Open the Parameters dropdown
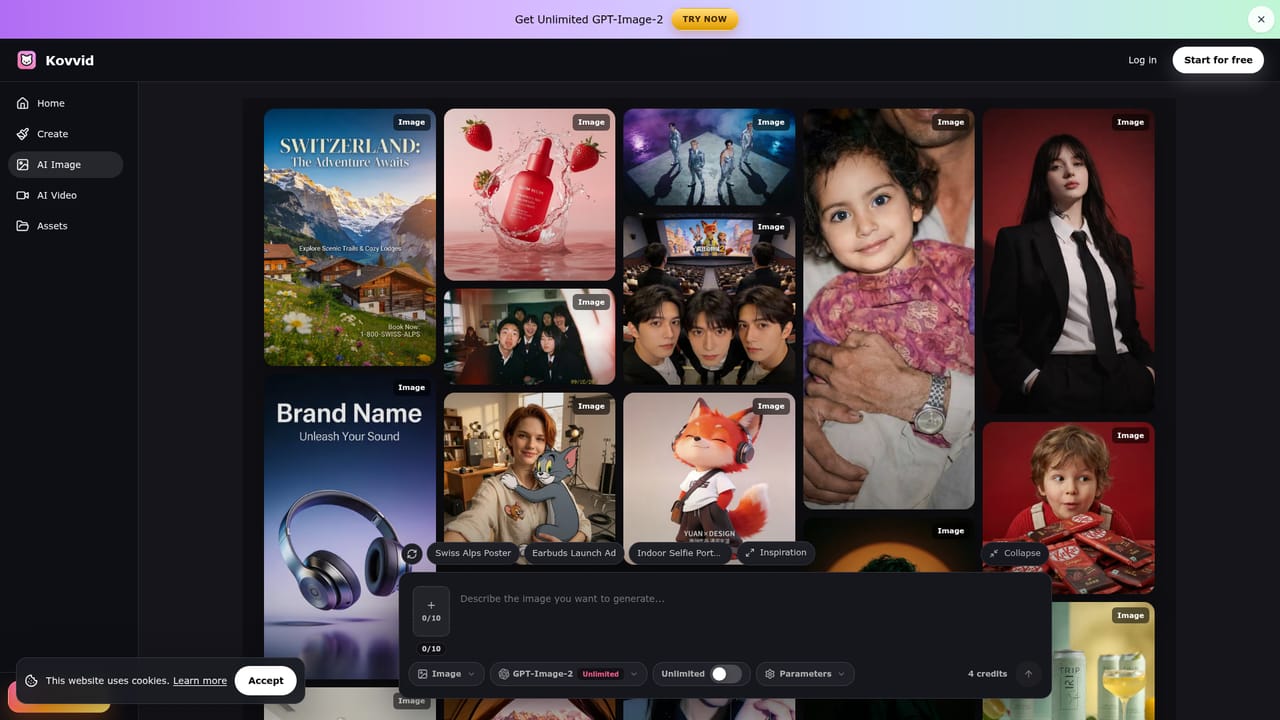This screenshot has width=1280, height=720. 805,674
